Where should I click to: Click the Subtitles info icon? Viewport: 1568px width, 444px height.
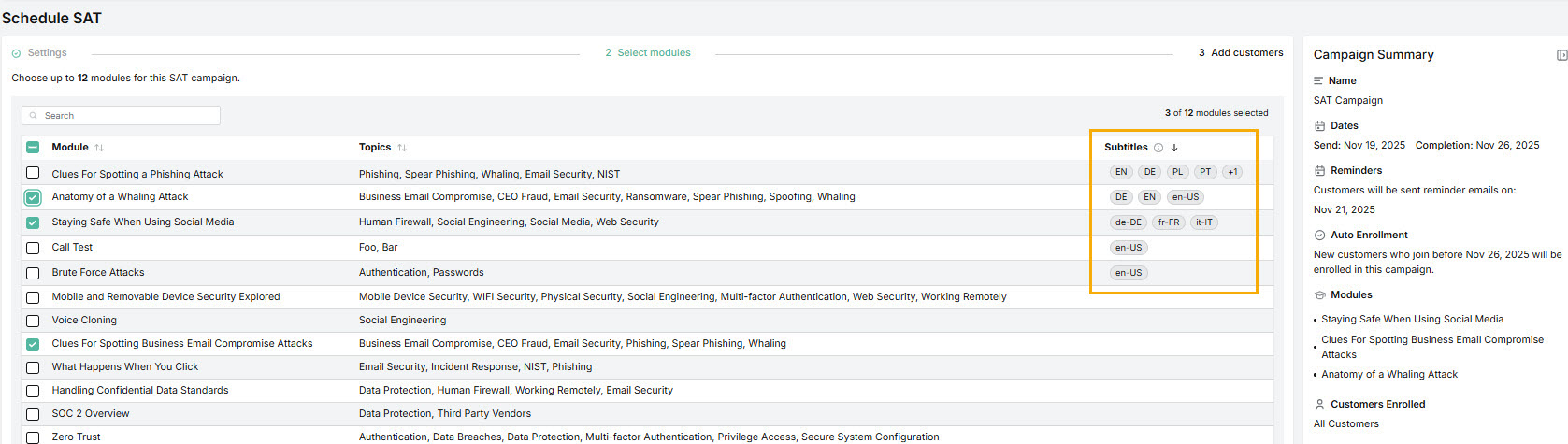tap(1158, 148)
